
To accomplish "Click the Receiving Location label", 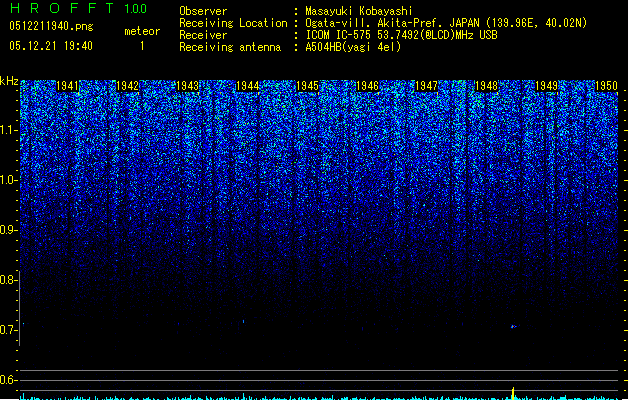I will [x=233, y=23].
